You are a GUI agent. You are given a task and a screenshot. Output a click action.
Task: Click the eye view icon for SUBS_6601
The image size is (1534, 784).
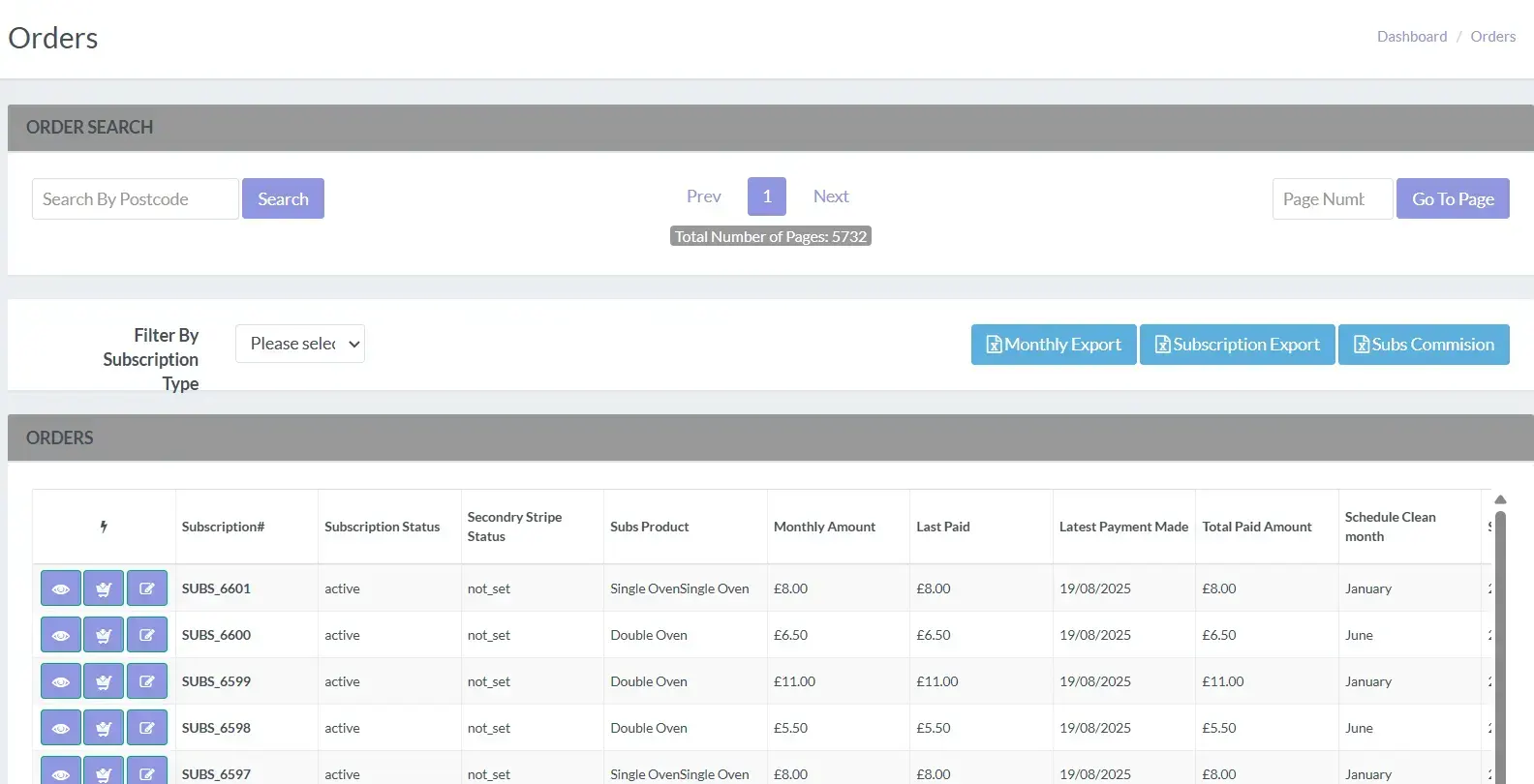pos(60,588)
